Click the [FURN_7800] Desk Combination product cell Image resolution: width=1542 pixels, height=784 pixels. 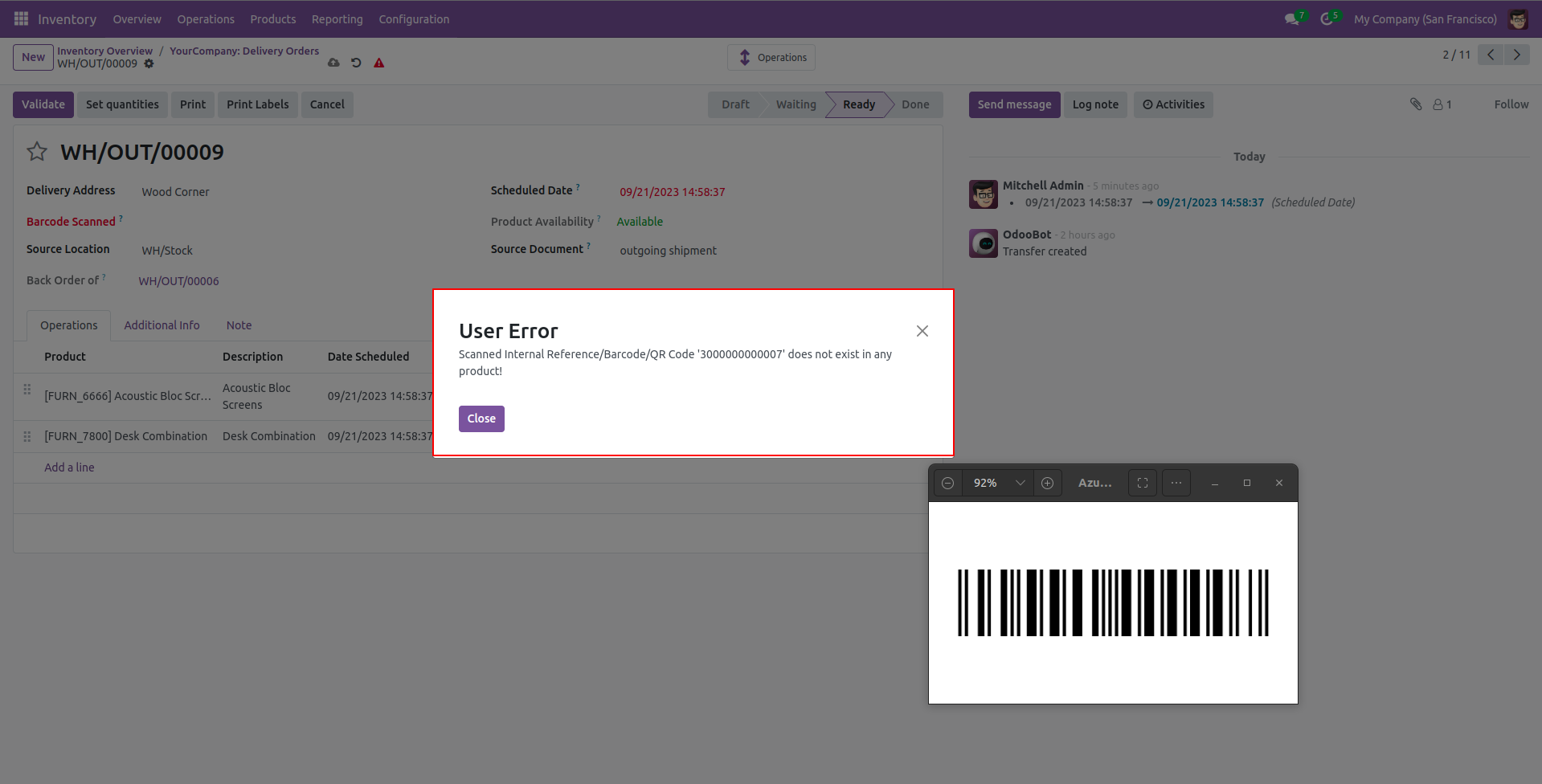(x=125, y=436)
